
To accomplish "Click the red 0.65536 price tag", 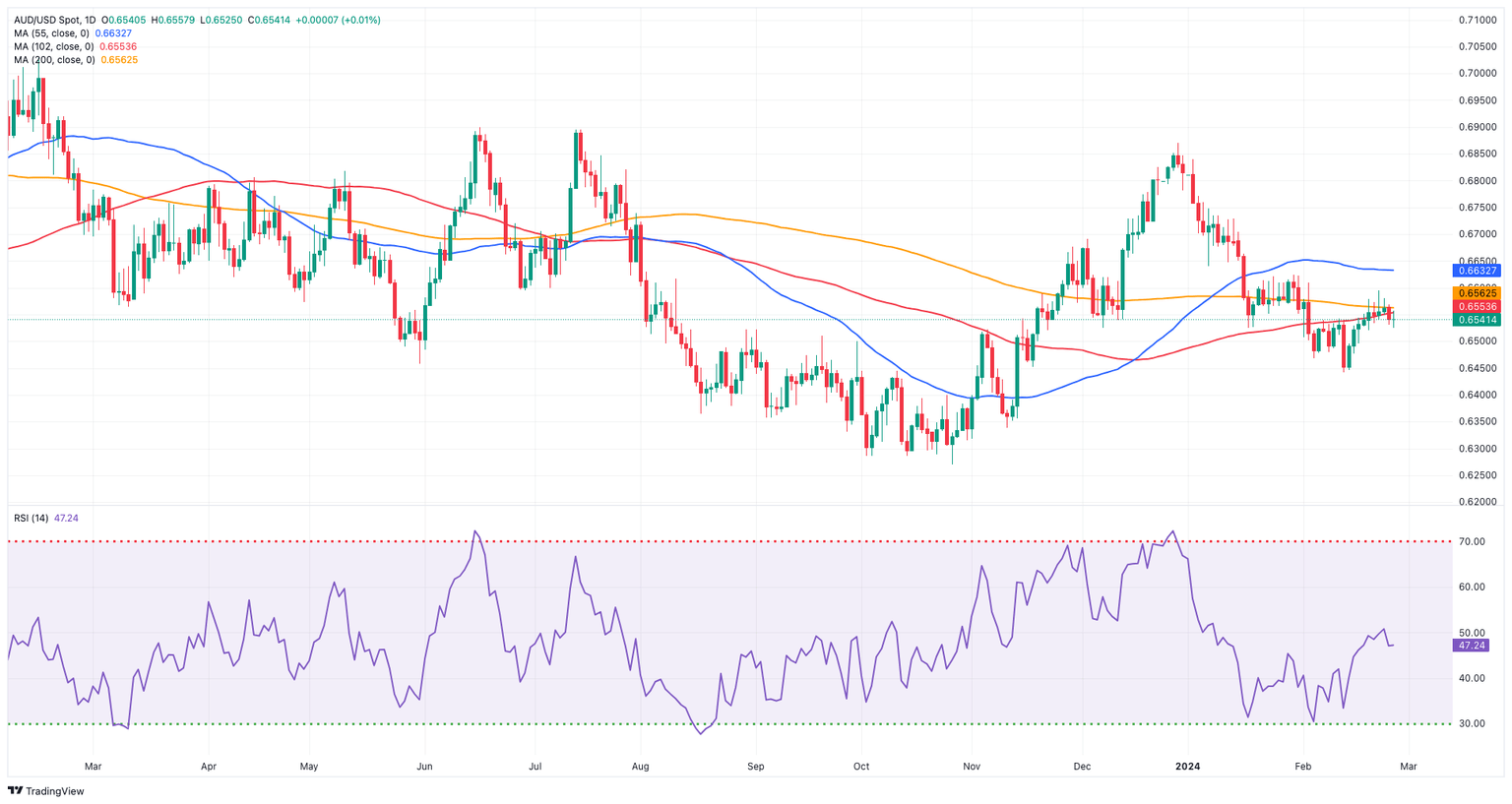I will (1476, 306).
